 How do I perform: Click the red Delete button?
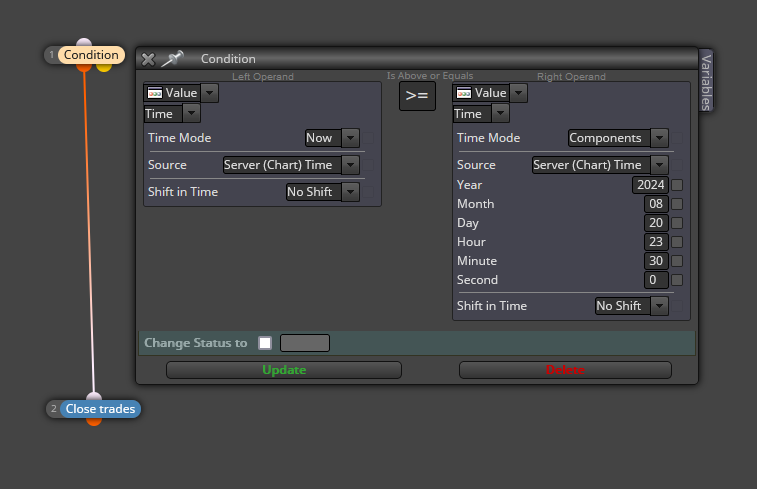[x=565, y=370]
